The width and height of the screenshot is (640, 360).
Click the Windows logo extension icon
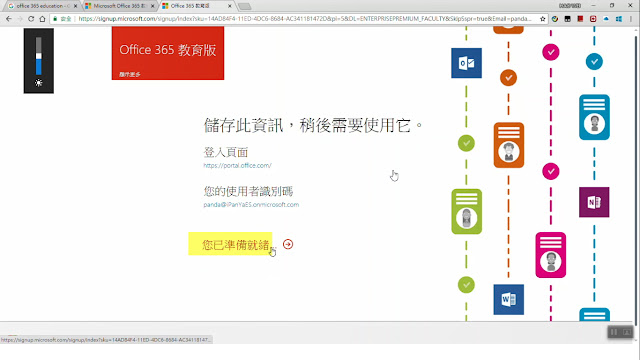(x=619, y=19)
